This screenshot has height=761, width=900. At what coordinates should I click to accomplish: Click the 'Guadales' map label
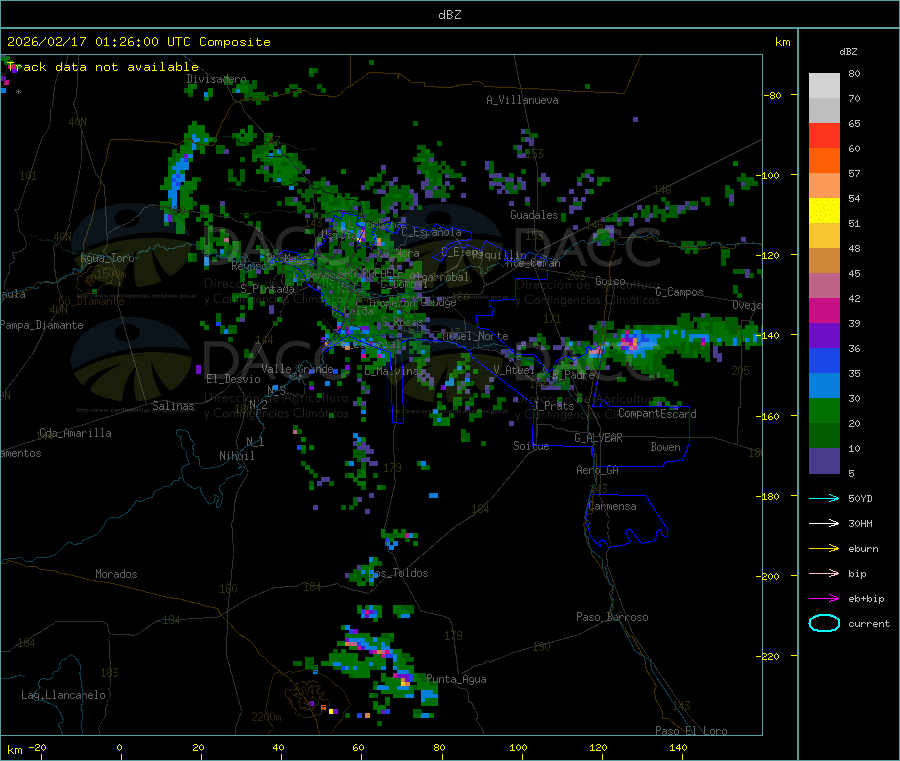[x=534, y=215]
